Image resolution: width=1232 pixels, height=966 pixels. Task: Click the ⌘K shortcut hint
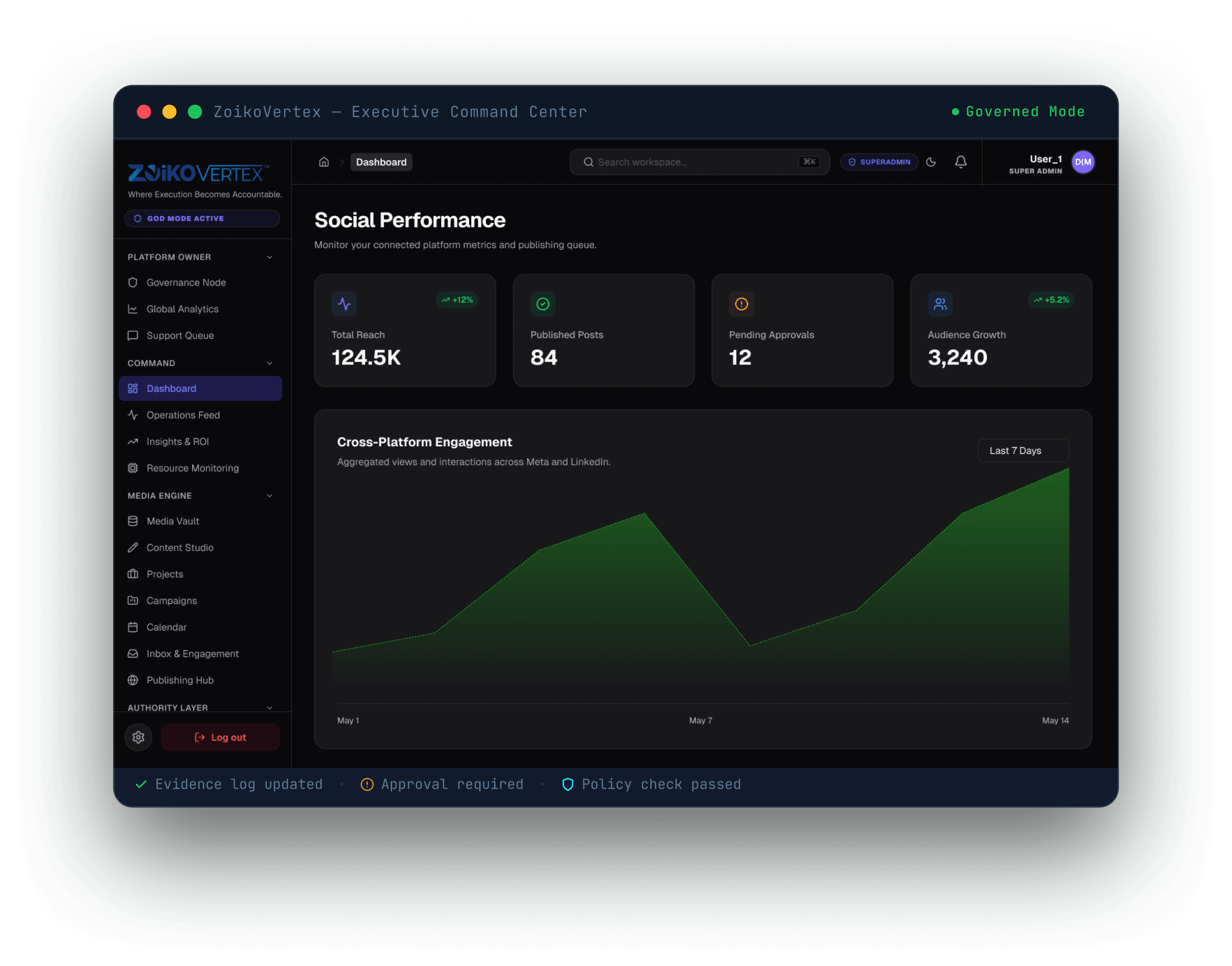point(809,162)
